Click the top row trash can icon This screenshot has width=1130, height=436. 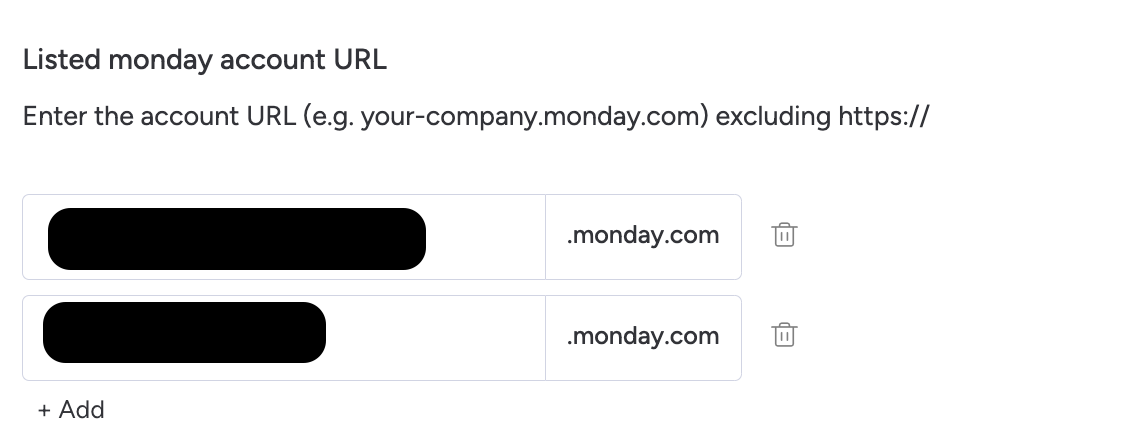[x=784, y=235]
